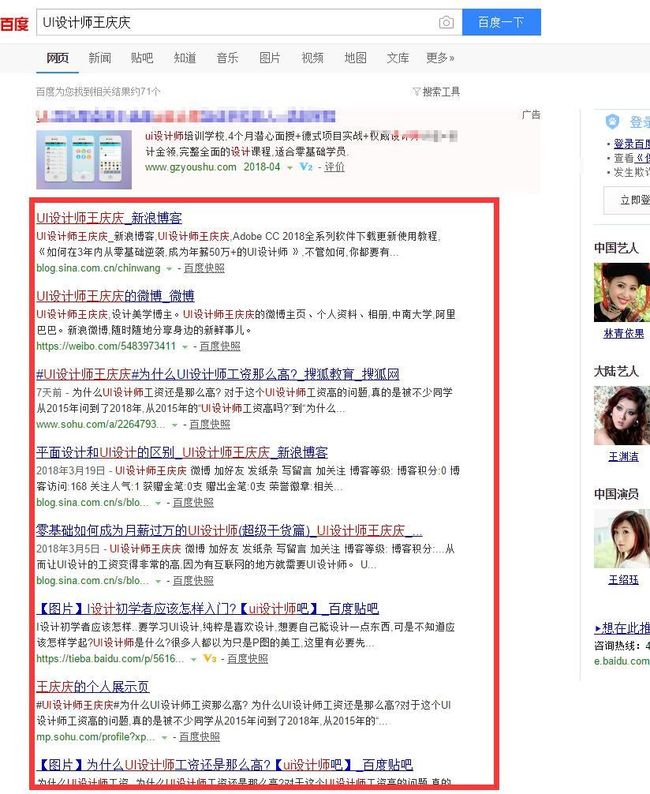Screen dimensions: 650x794
Task: Click the shield paw login icon in sidebar
Action: [613, 122]
